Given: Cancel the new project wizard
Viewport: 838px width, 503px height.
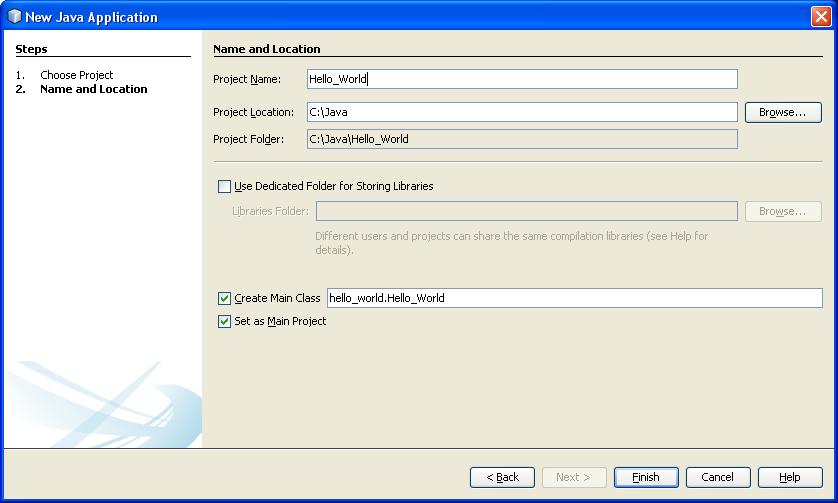Looking at the screenshot, I should pyautogui.click(x=717, y=477).
